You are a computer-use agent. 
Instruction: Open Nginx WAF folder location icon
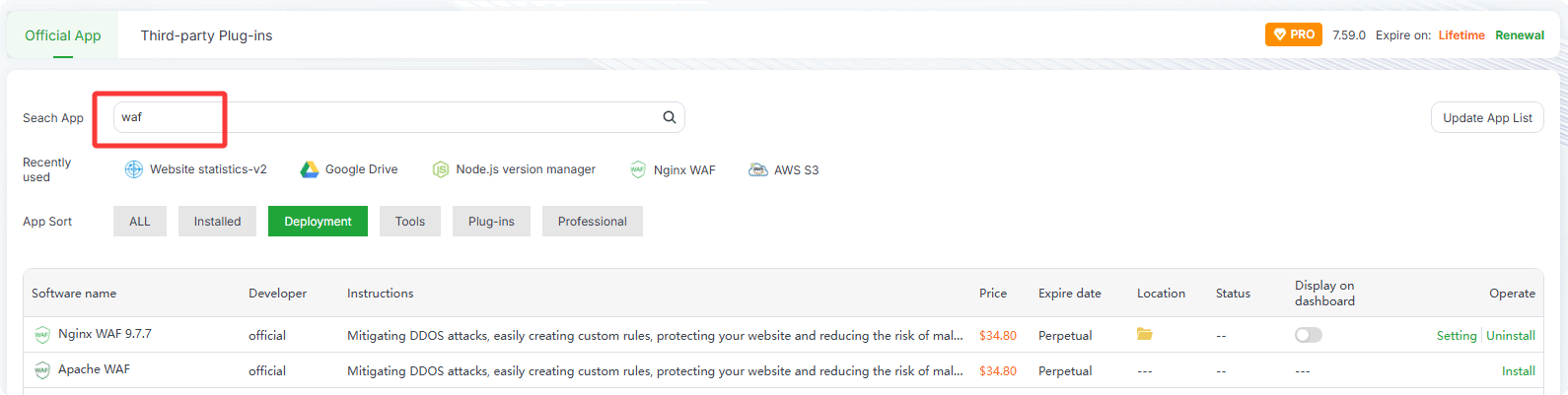pyautogui.click(x=1144, y=335)
